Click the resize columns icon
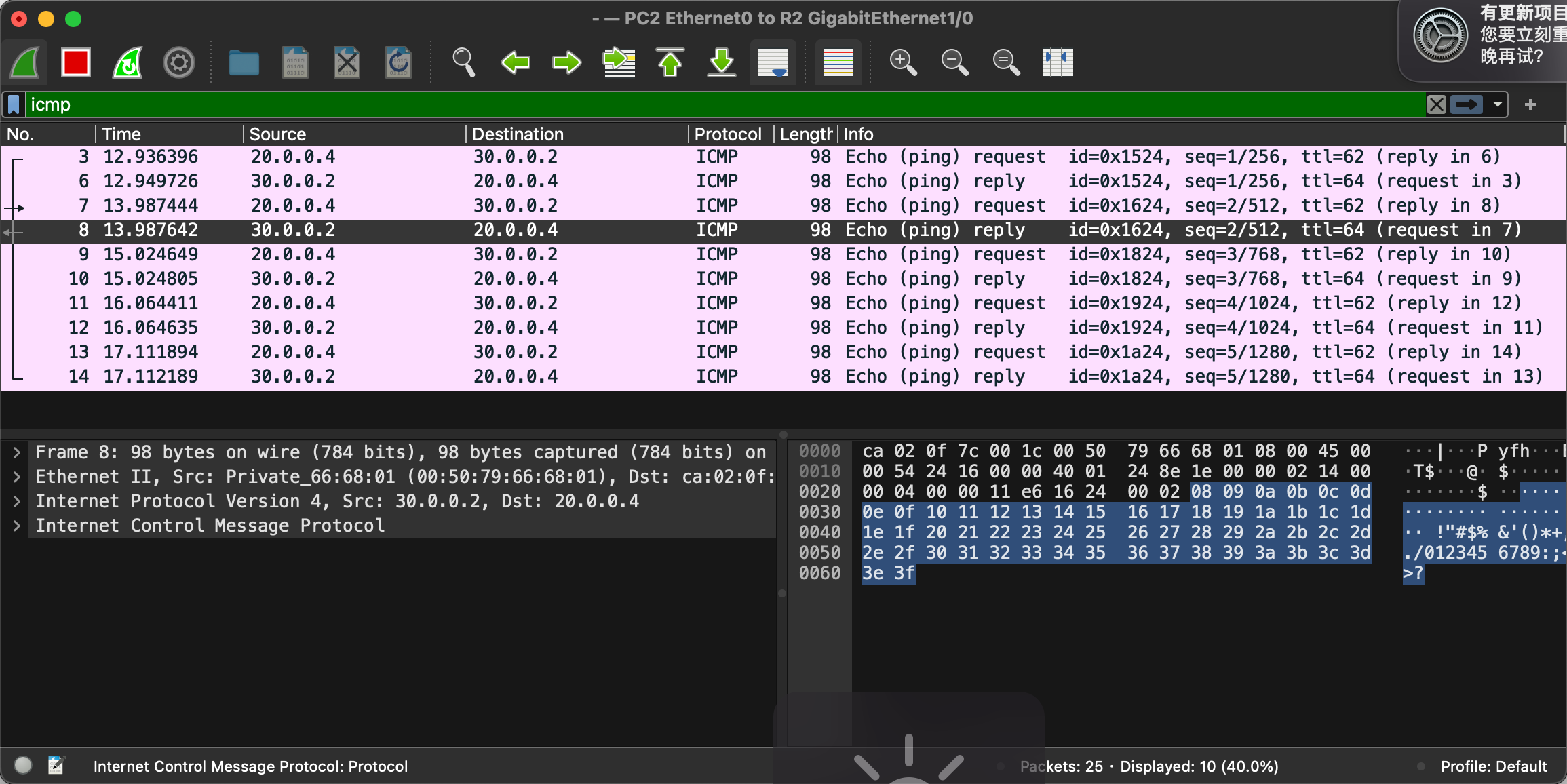The width and height of the screenshot is (1567, 784). [x=1058, y=63]
